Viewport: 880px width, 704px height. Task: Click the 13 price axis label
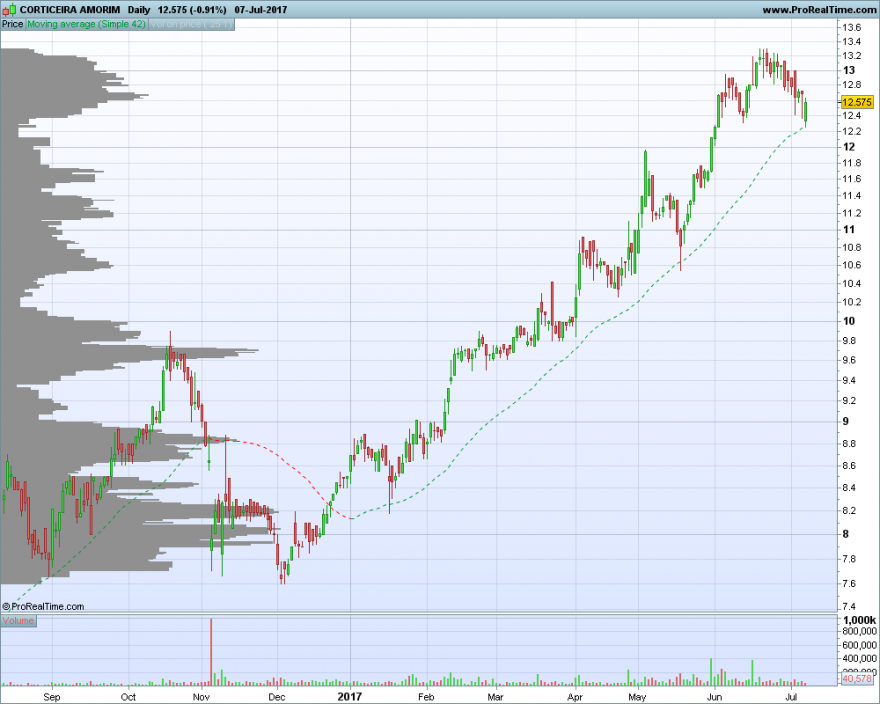[x=849, y=70]
